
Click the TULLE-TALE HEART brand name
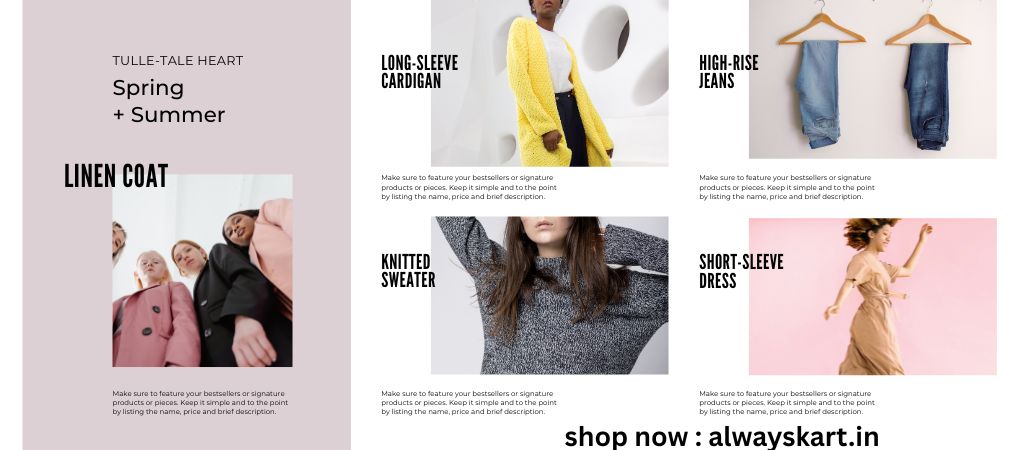coord(178,60)
